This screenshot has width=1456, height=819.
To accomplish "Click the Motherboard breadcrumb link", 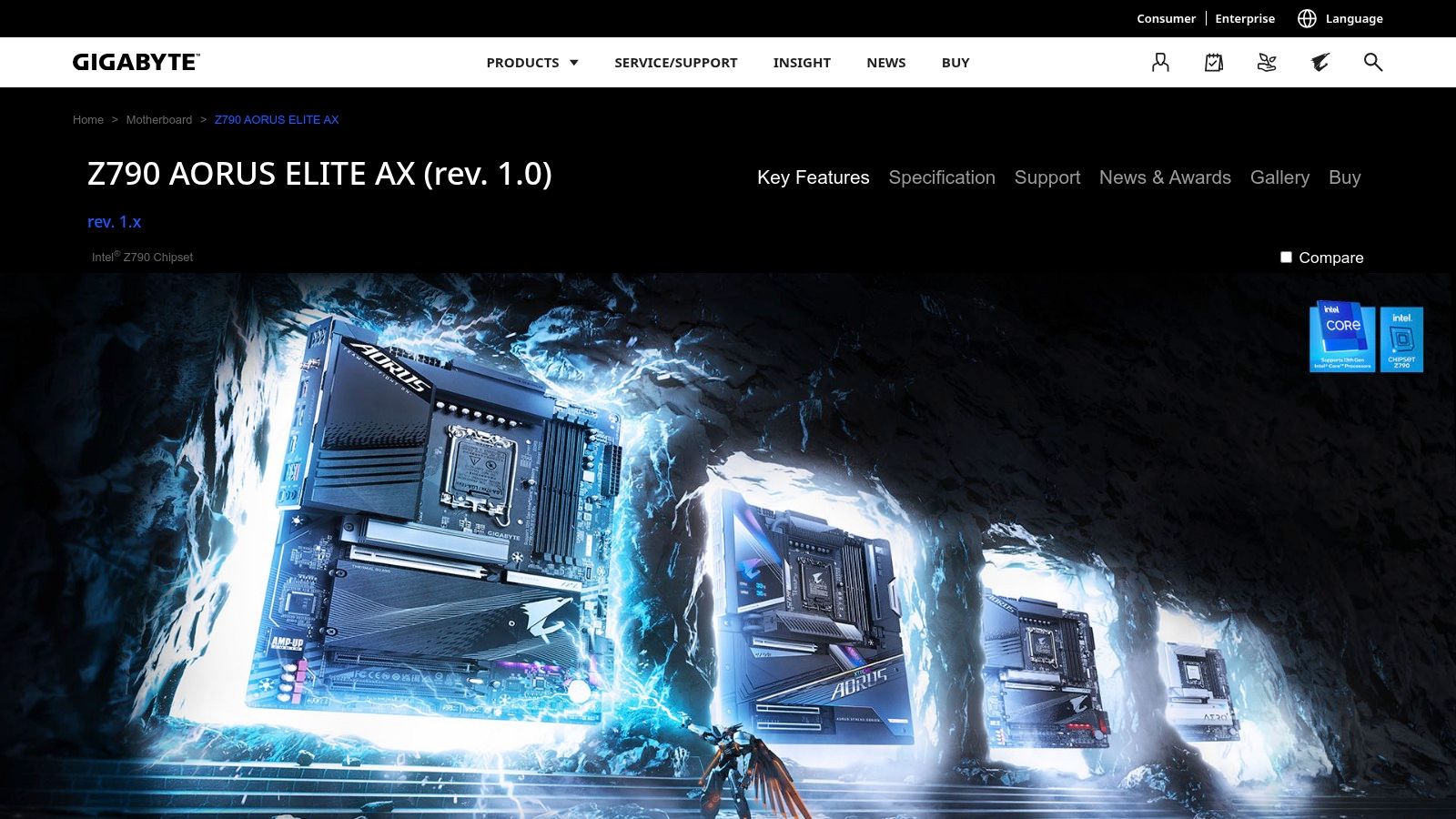I will (x=159, y=120).
